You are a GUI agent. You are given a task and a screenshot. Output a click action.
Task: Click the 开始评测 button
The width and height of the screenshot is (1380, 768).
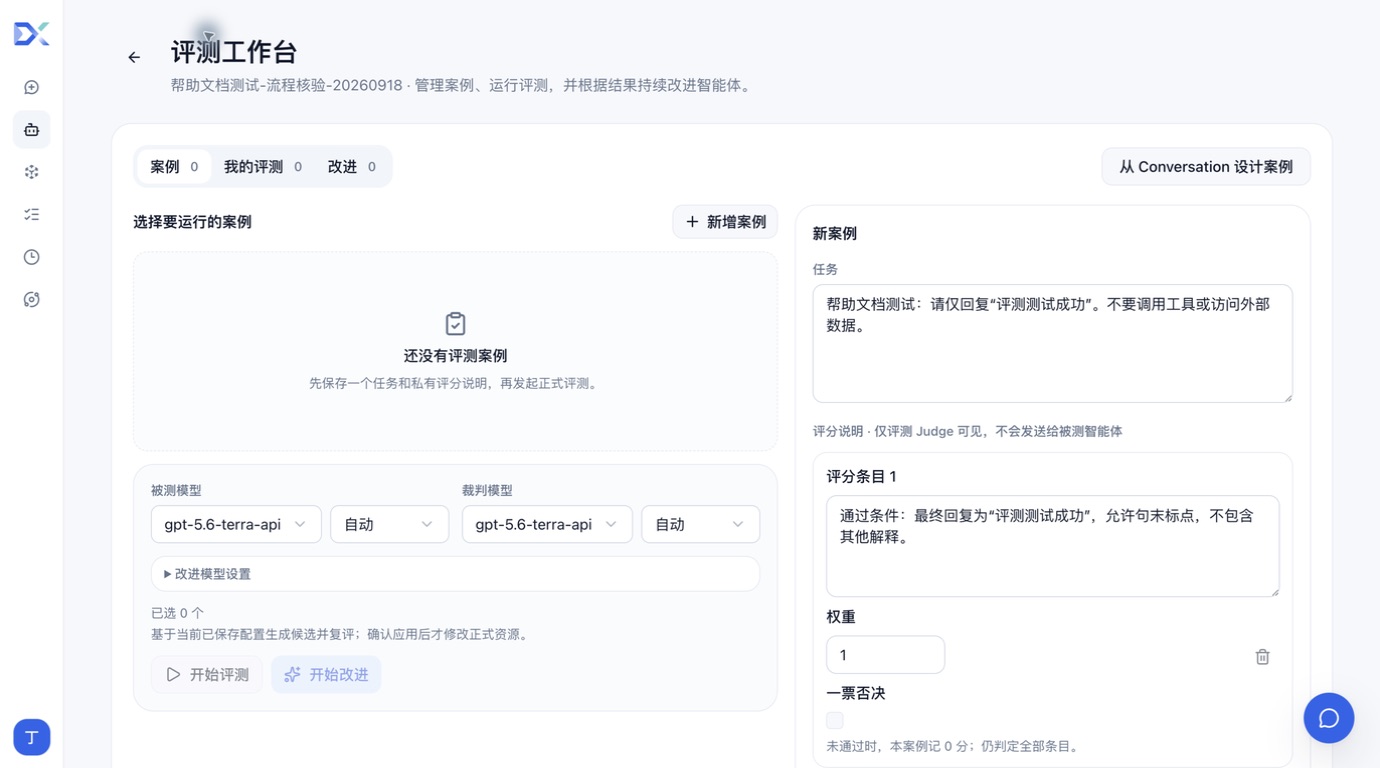207,675
